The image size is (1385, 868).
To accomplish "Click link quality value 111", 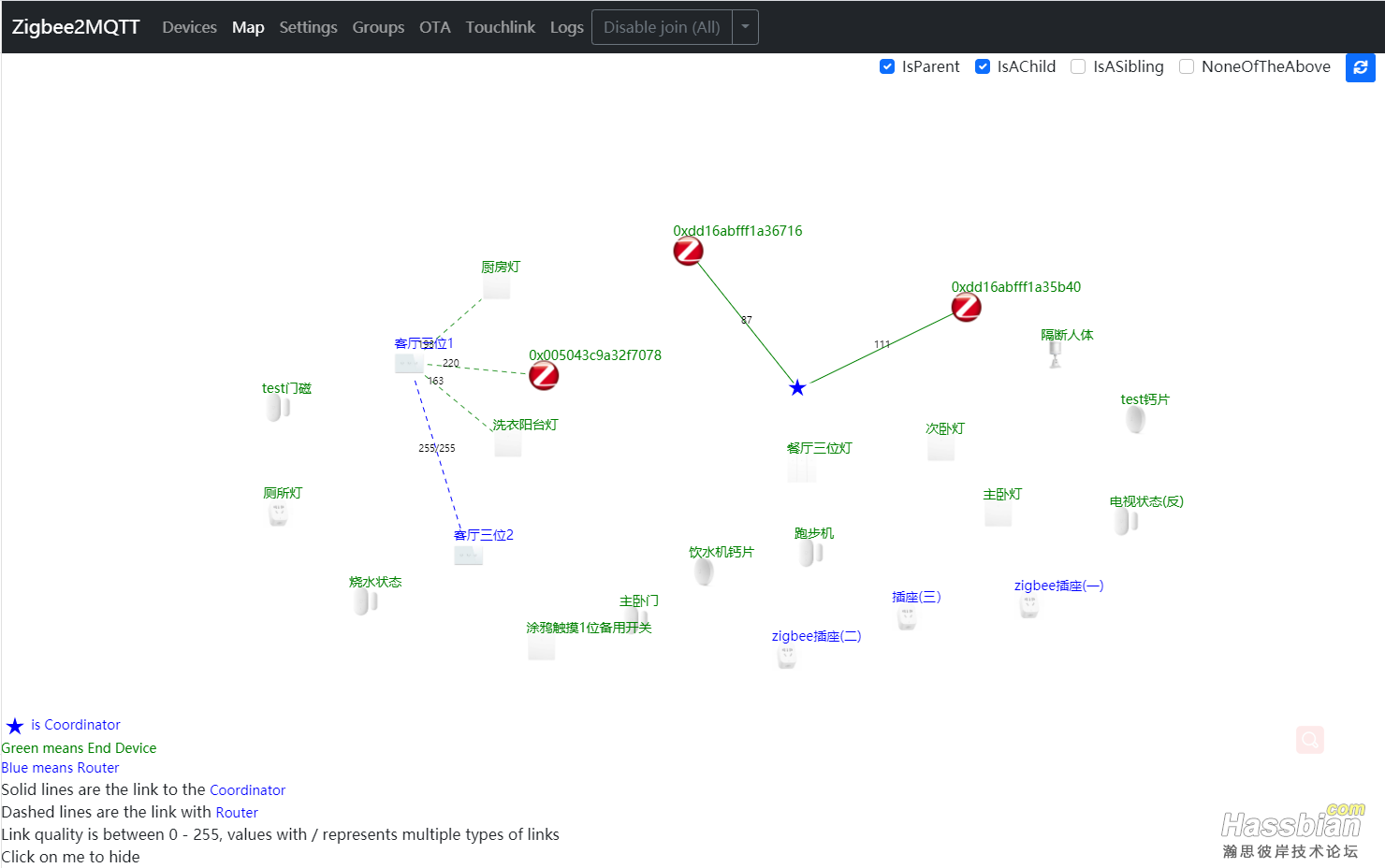I will [882, 344].
